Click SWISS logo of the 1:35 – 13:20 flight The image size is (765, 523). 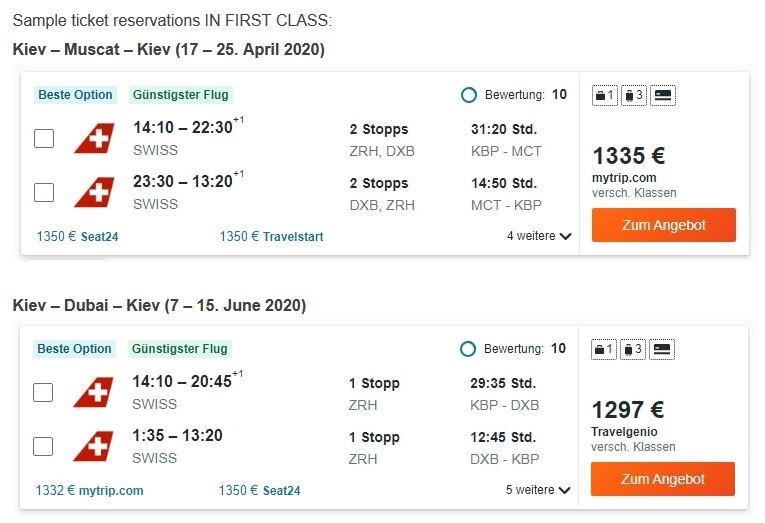click(94, 446)
